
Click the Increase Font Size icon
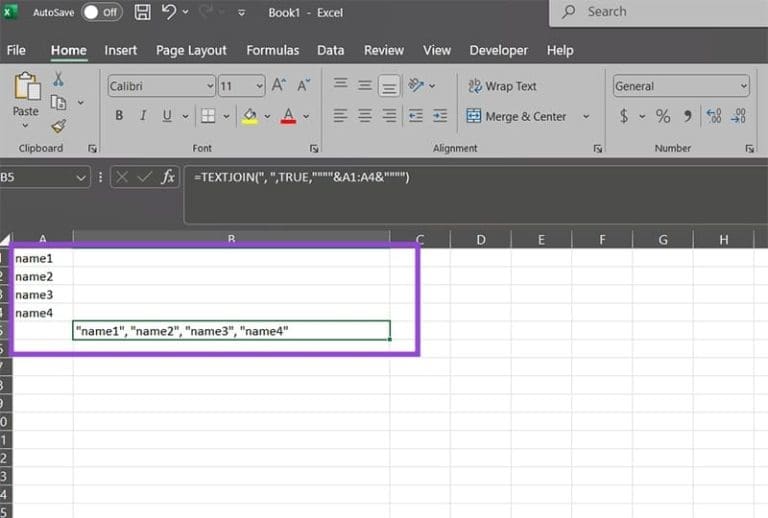[279, 86]
